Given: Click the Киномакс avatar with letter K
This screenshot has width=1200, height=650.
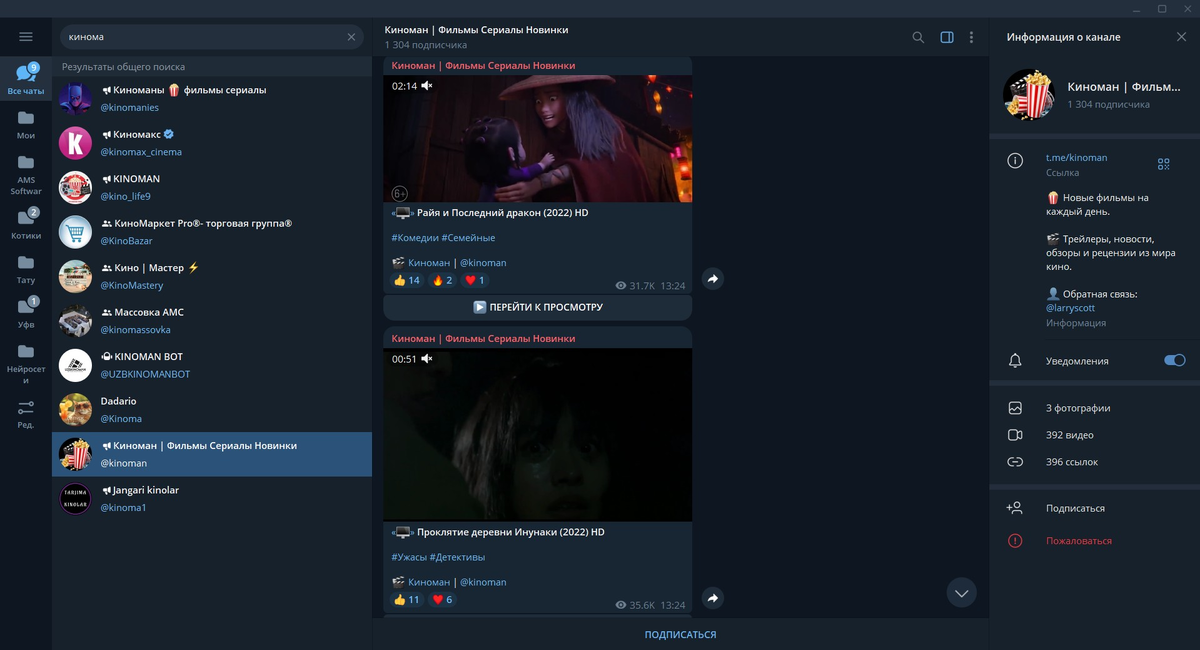Looking at the screenshot, I should 76,143.
